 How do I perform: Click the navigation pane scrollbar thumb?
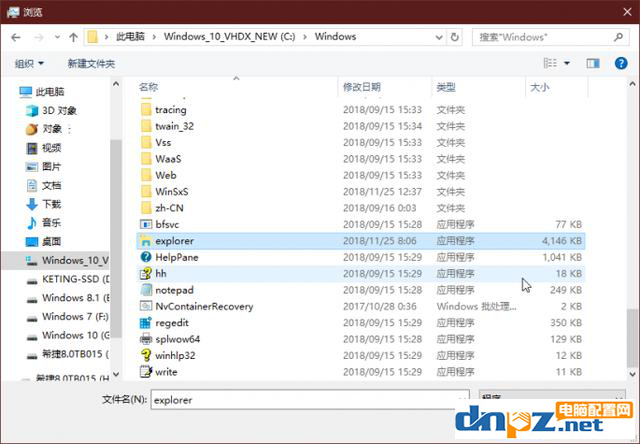click(x=116, y=239)
